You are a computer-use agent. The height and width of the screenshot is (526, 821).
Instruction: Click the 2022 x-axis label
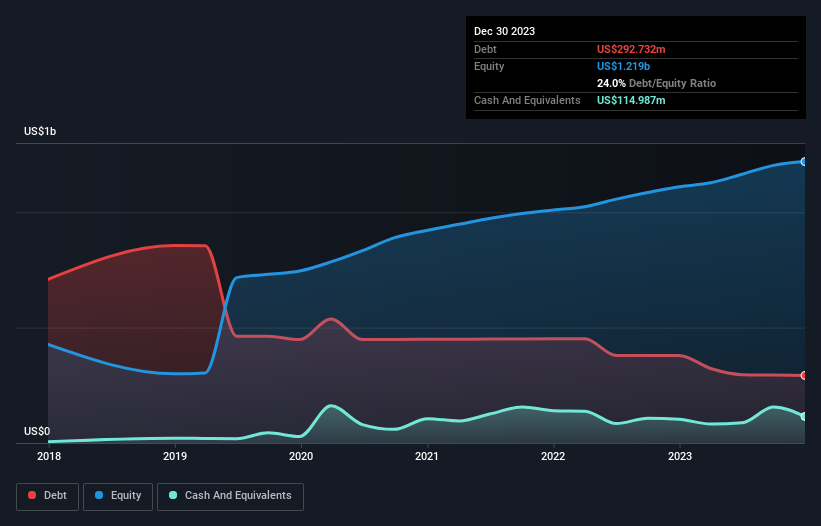pos(553,456)
